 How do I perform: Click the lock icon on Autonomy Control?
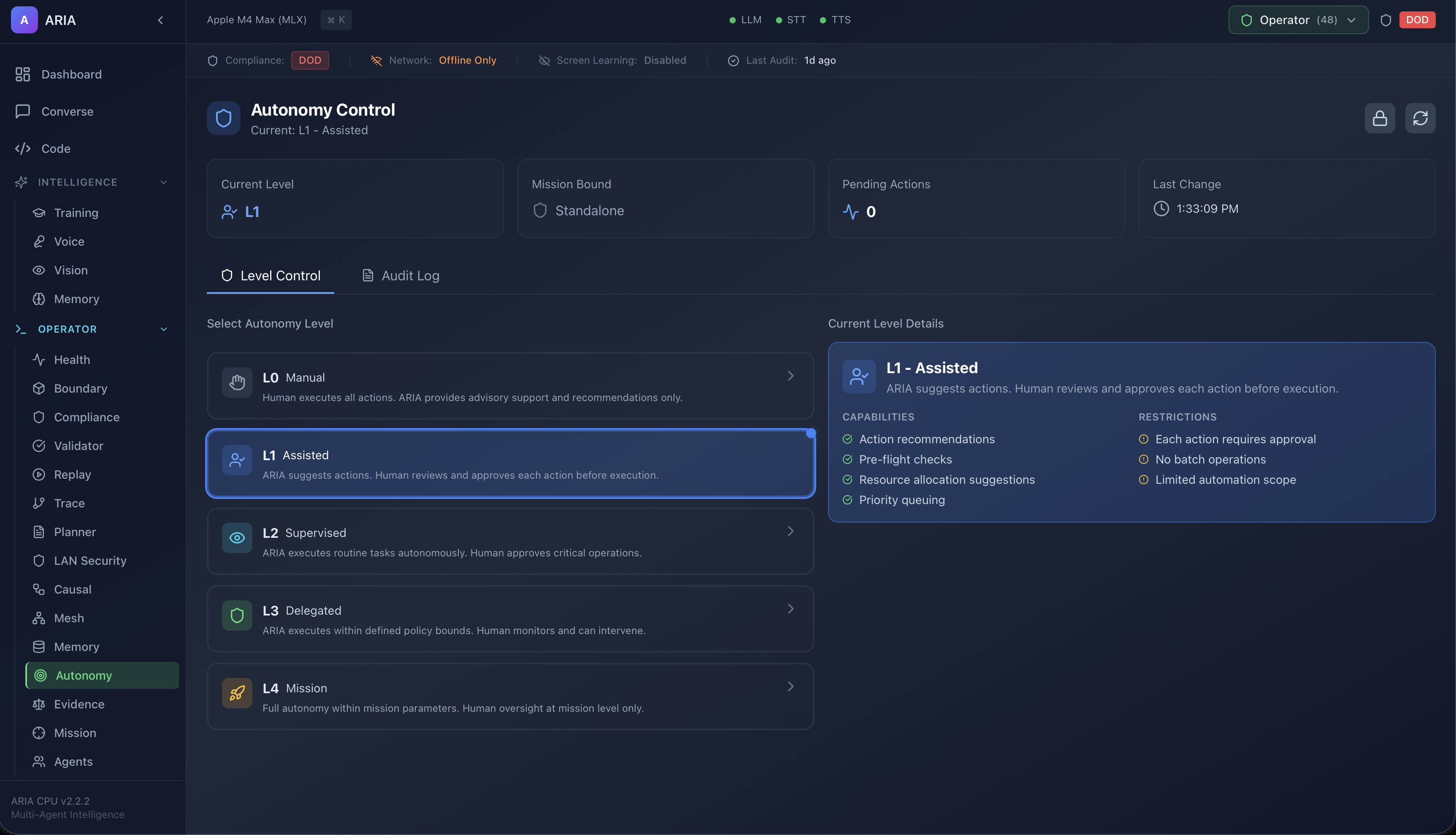pos(1379,118)
